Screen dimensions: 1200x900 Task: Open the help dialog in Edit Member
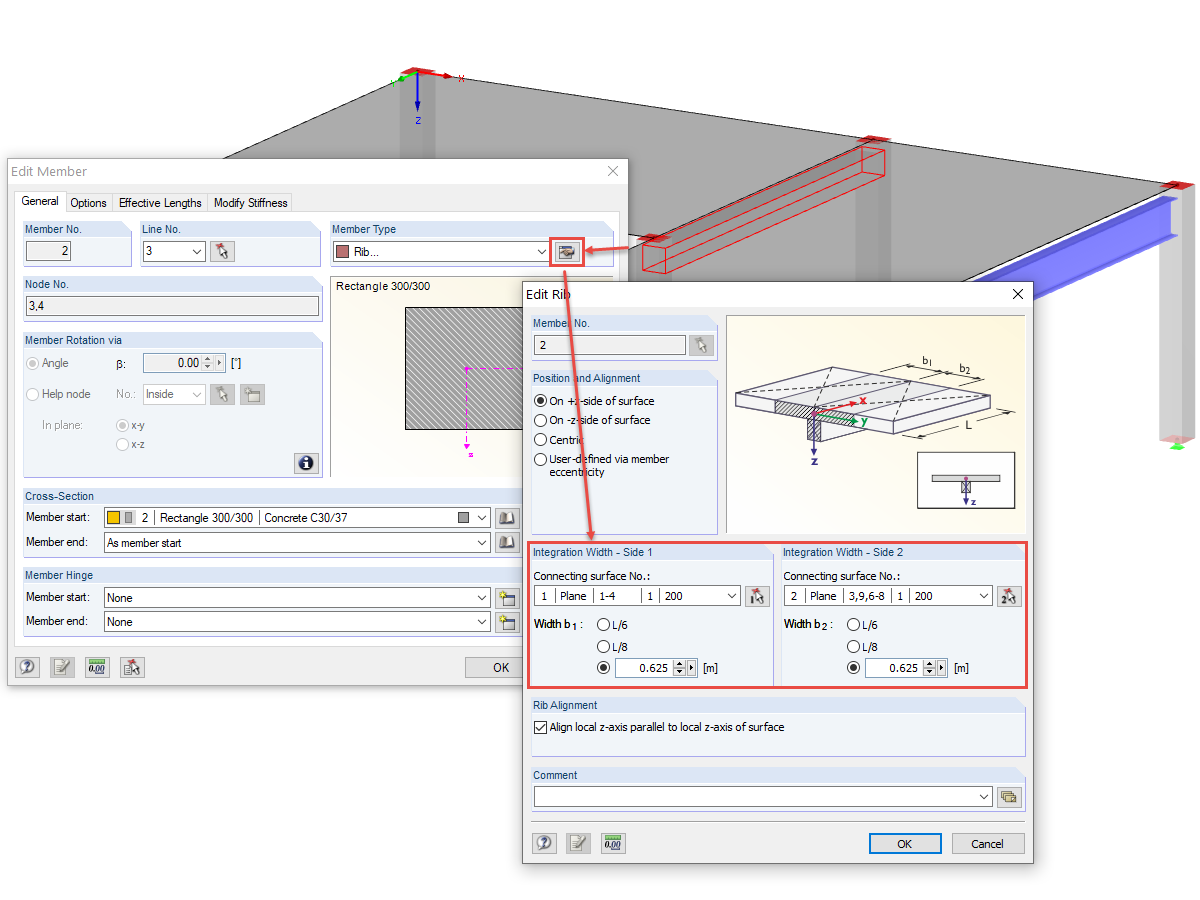tap(27, 666)
